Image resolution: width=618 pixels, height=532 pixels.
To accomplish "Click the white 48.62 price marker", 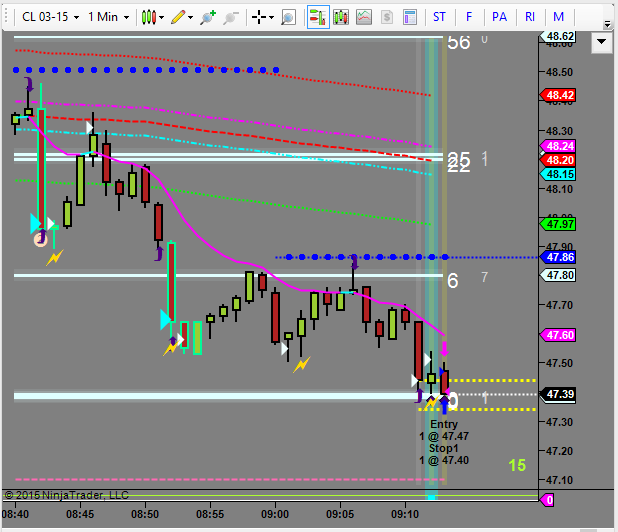I will (558, 36).
